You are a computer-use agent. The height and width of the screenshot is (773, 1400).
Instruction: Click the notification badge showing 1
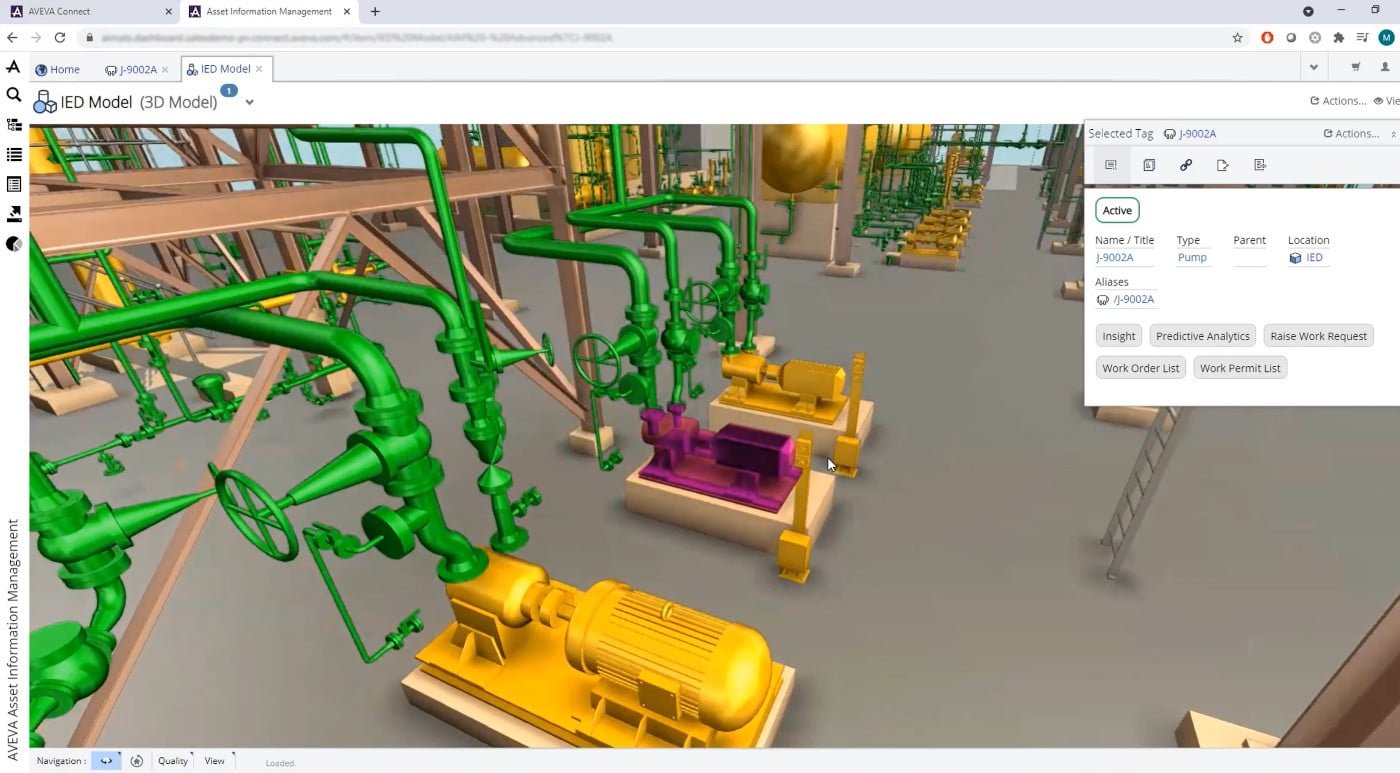229,91
